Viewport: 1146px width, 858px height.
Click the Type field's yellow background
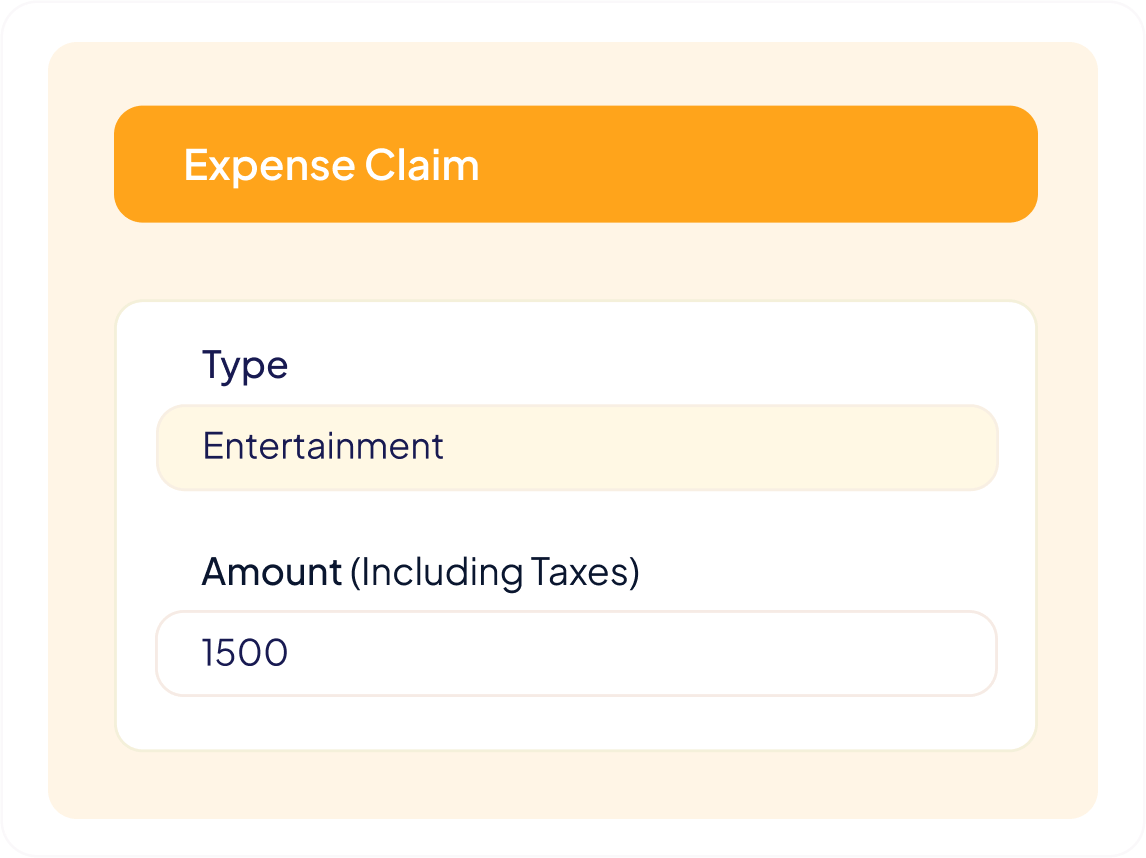800,447
